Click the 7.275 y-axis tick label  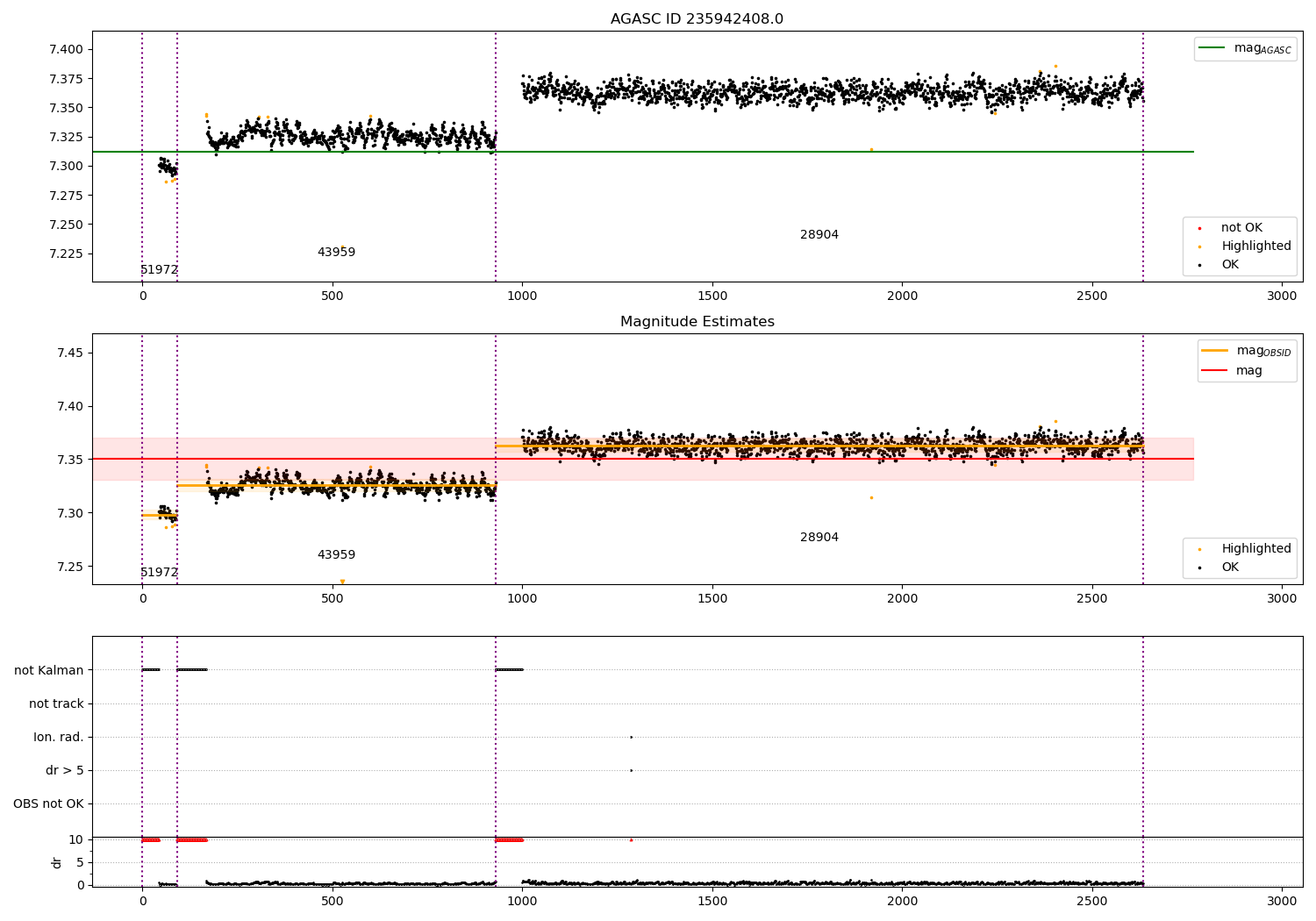click(x=67, y=196)
